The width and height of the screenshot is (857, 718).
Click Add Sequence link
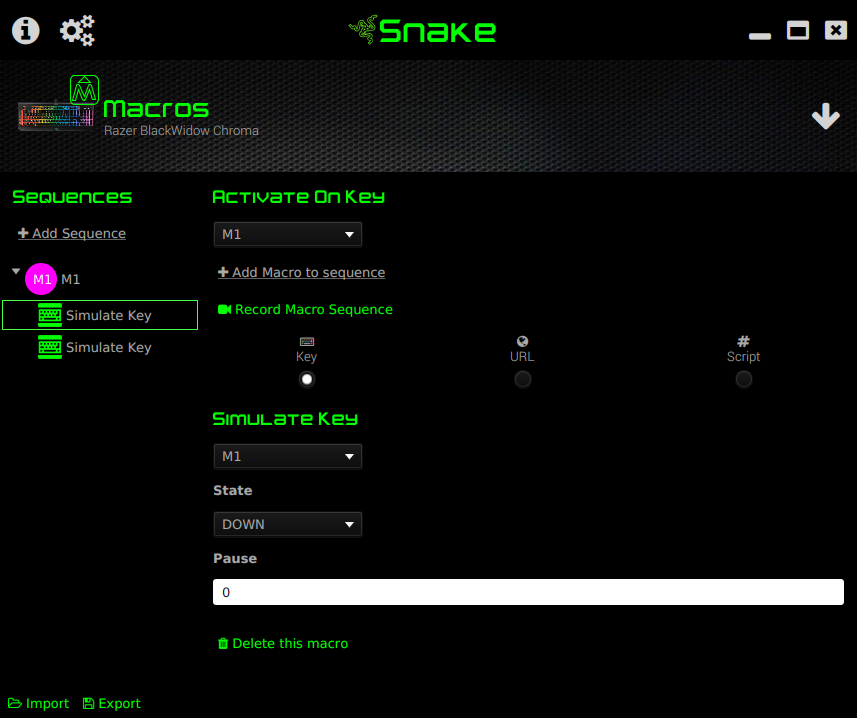pos(72,233)
